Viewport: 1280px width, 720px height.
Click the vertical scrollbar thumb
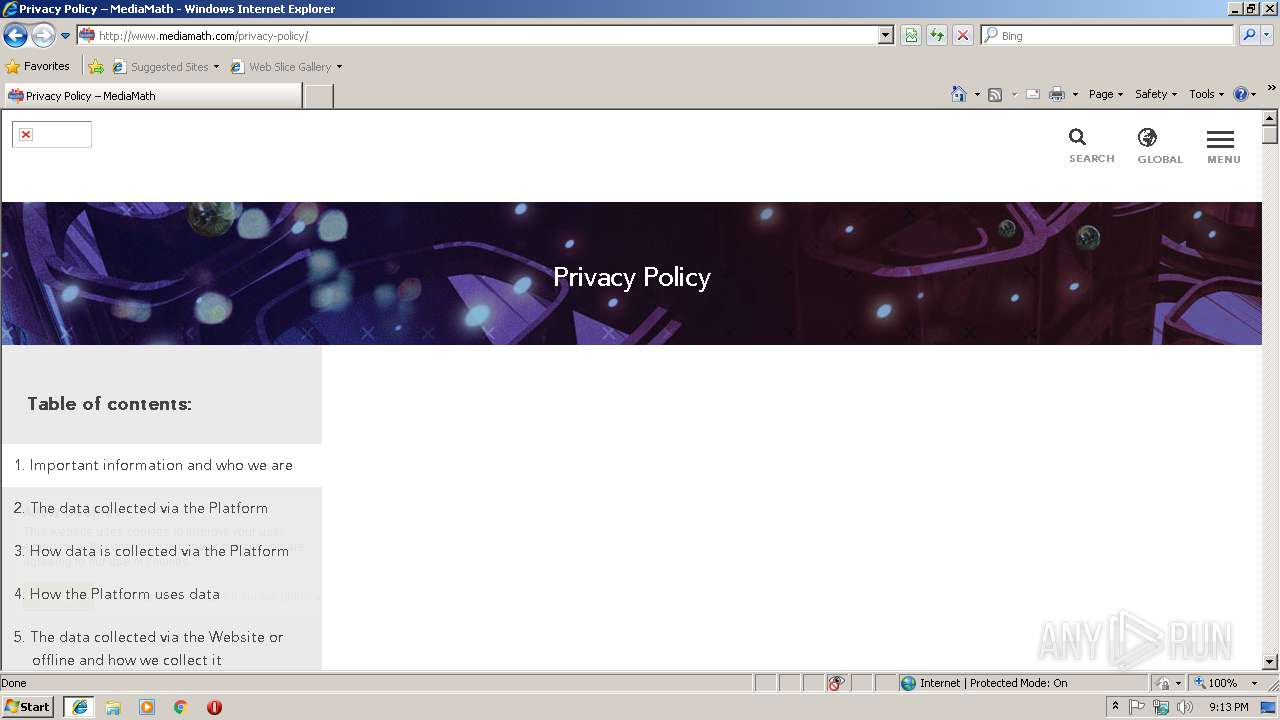click(1270, 135)
